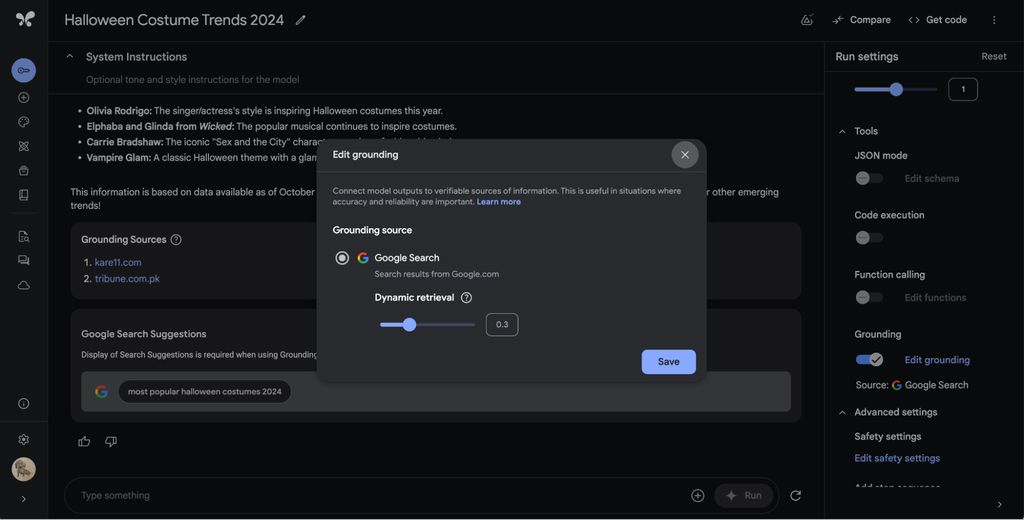Screen dimensions: 1024x520
Task: Enable the JSON mode toggle
Action: [868, 178]
